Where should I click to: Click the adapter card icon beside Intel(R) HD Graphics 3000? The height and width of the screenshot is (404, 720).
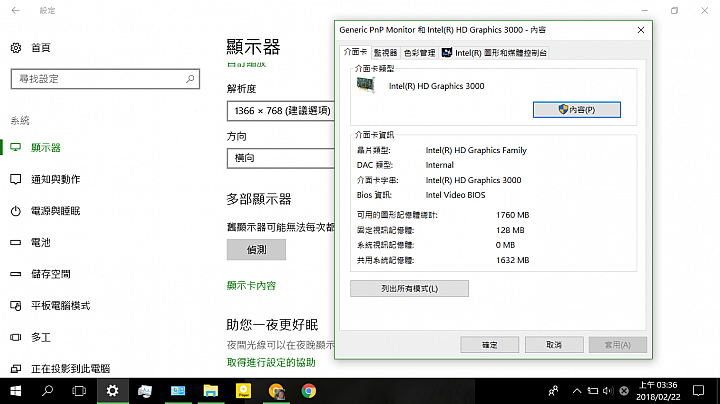(x=366, y=85)
